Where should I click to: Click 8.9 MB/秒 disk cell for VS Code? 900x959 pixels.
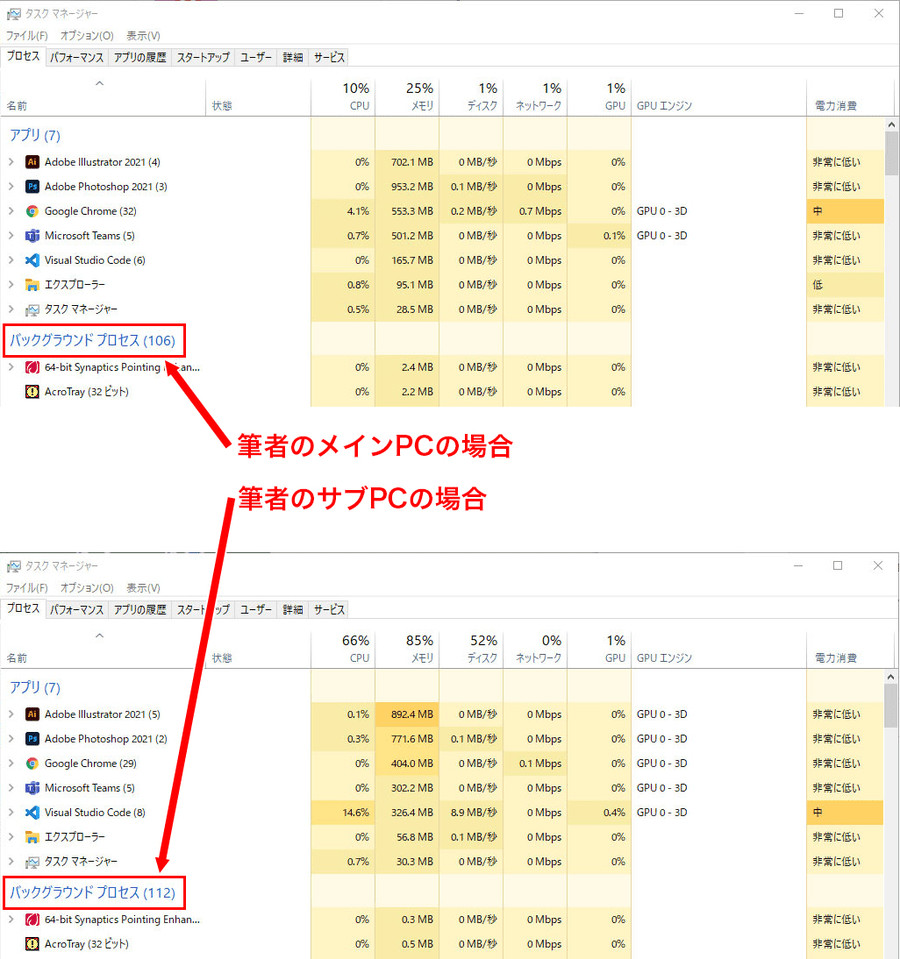click(x=471, y=812)
